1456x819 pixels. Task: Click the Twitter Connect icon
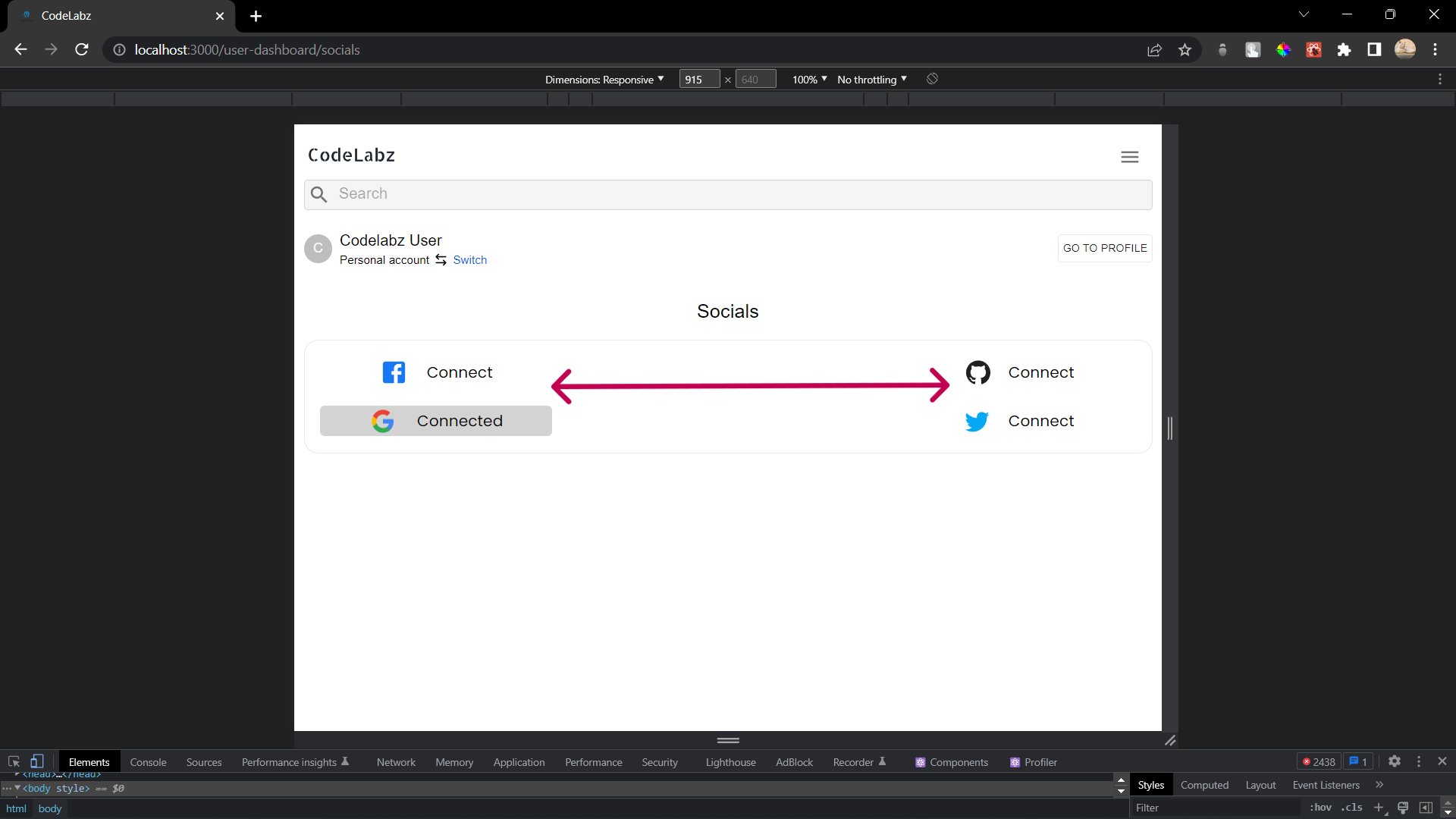point(977,421)
